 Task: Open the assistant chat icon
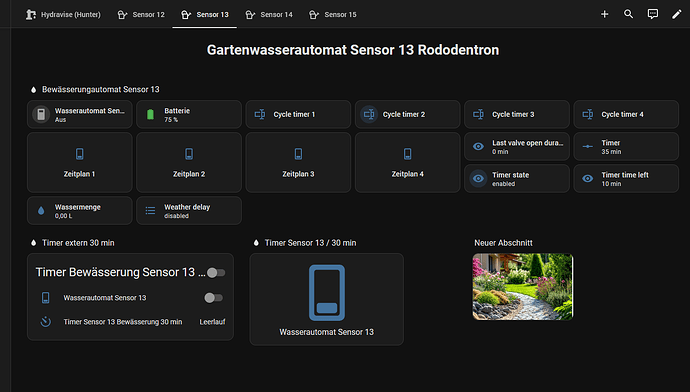(x=653, y=14)
